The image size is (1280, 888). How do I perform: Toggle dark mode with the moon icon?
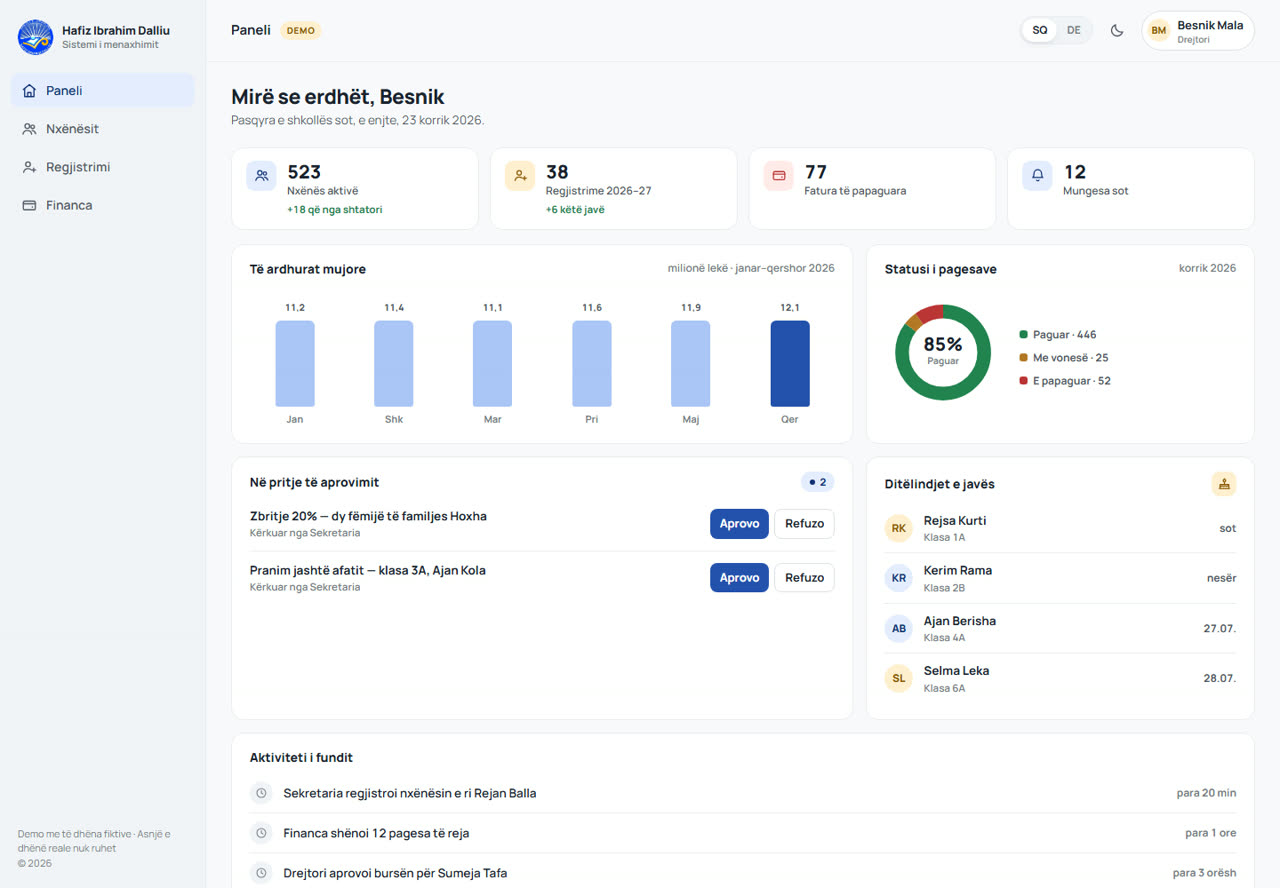1117,30
